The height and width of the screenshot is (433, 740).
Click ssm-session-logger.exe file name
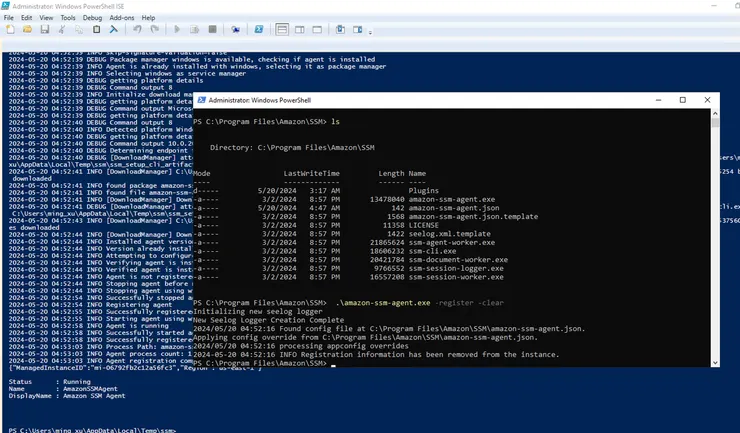(456, 268)
